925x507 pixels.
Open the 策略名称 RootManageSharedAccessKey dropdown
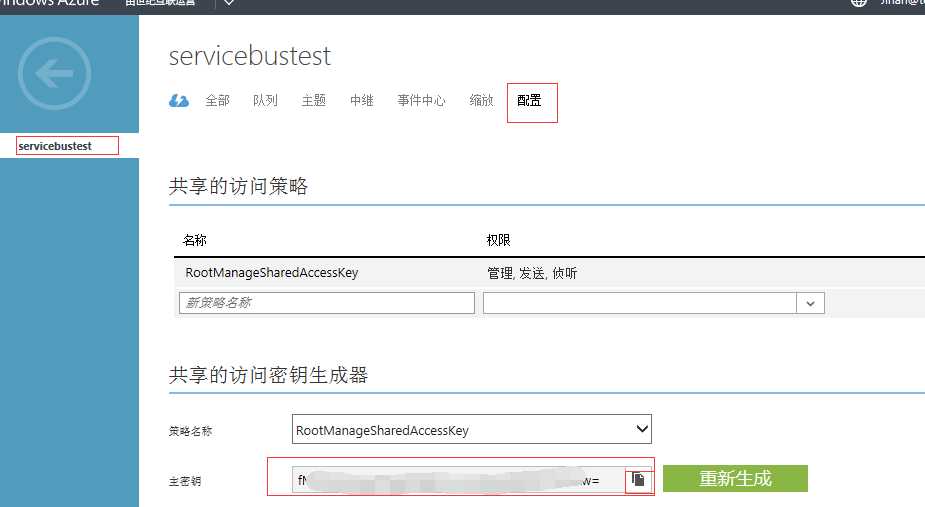(472, 429)
